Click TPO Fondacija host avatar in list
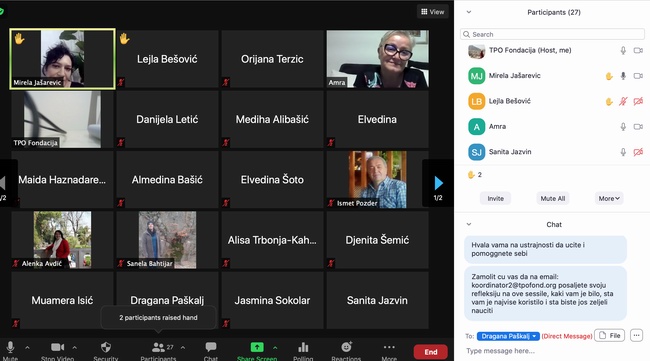Viewport: 650px width, 361px height. tap(476, 51)
